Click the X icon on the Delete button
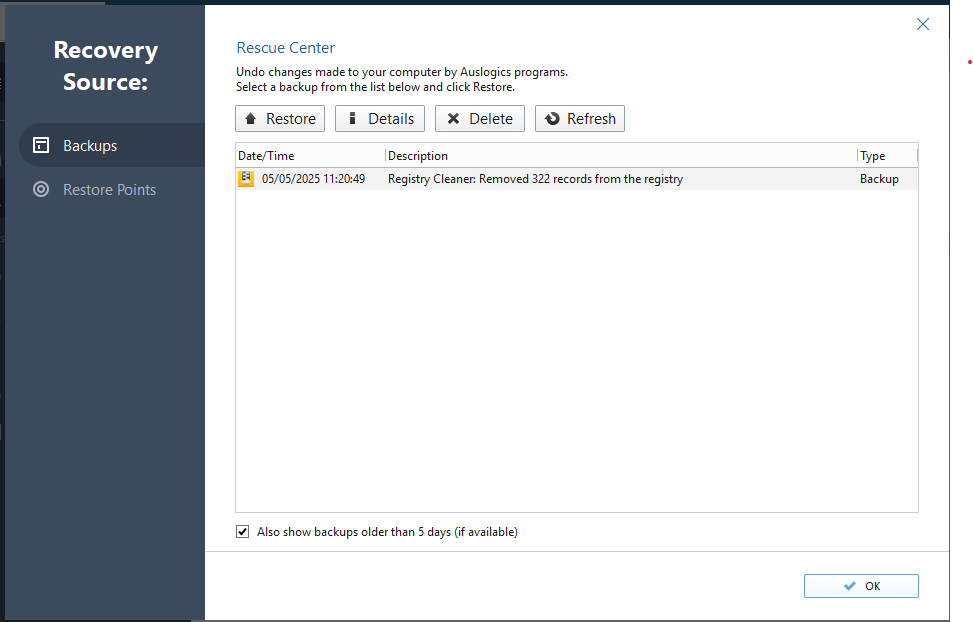Viewport: 973px width, 622px height. (453, 119)
